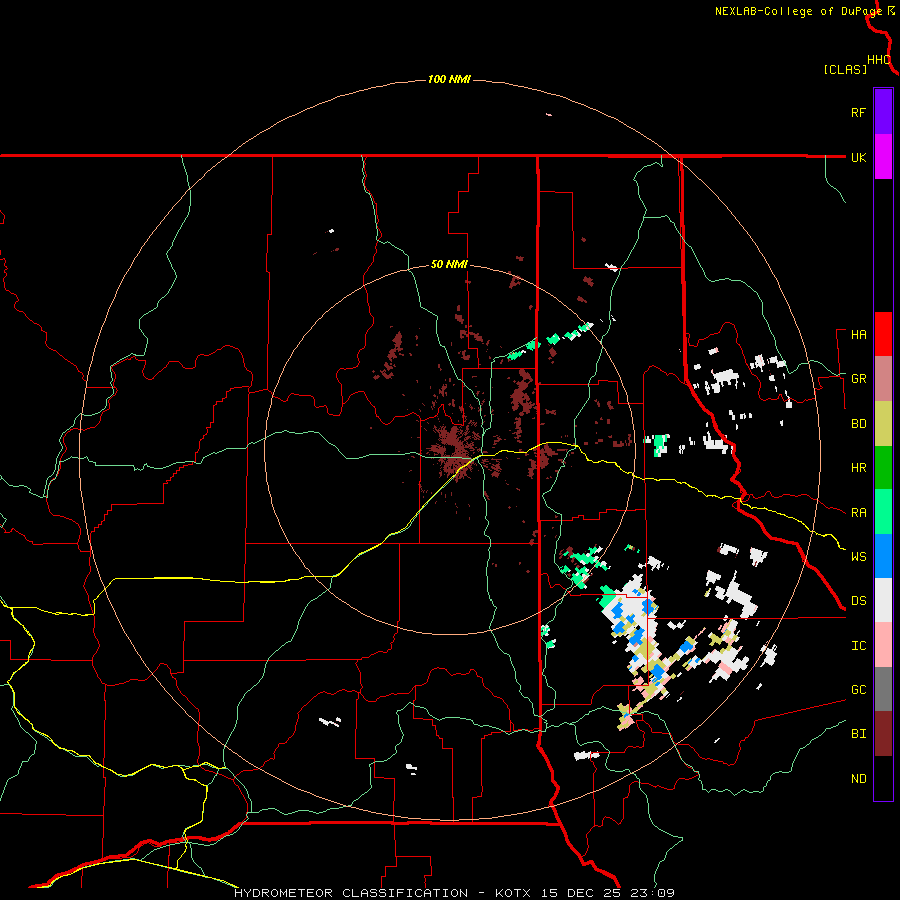Click the BI legend label
Image resolution: width=900 pixels, height=900 pixels.
tap(858, 734)
